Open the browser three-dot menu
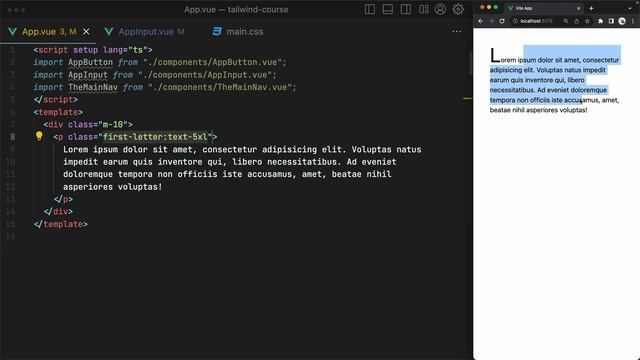Screen dimensions: 640x360 point(633,21)
